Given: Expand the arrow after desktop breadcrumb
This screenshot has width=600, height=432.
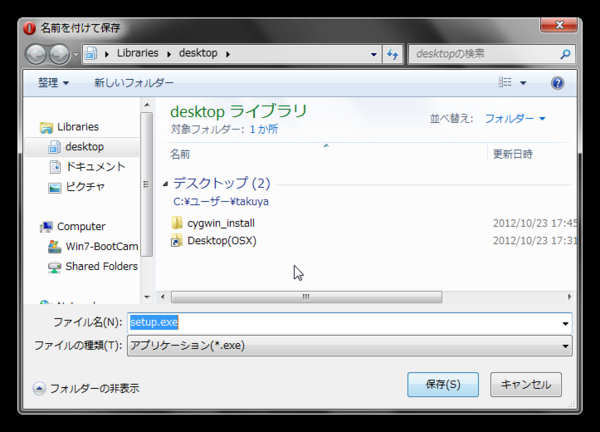Looking at the screenshot, I should pos(228,54).
